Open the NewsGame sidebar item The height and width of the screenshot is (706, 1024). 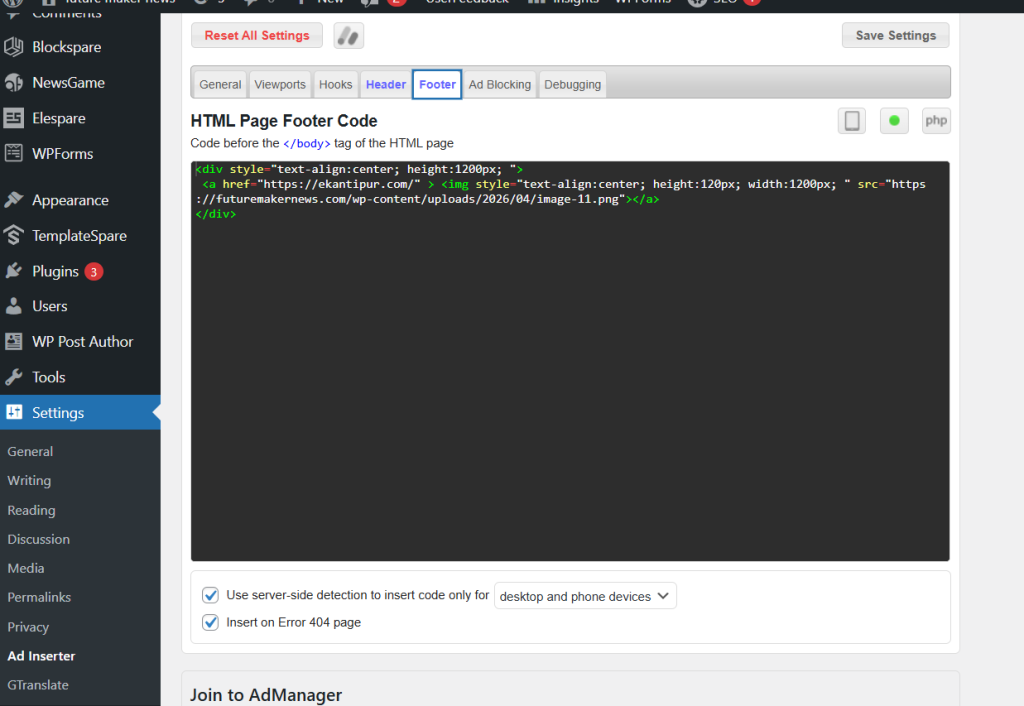click(68, 83)
